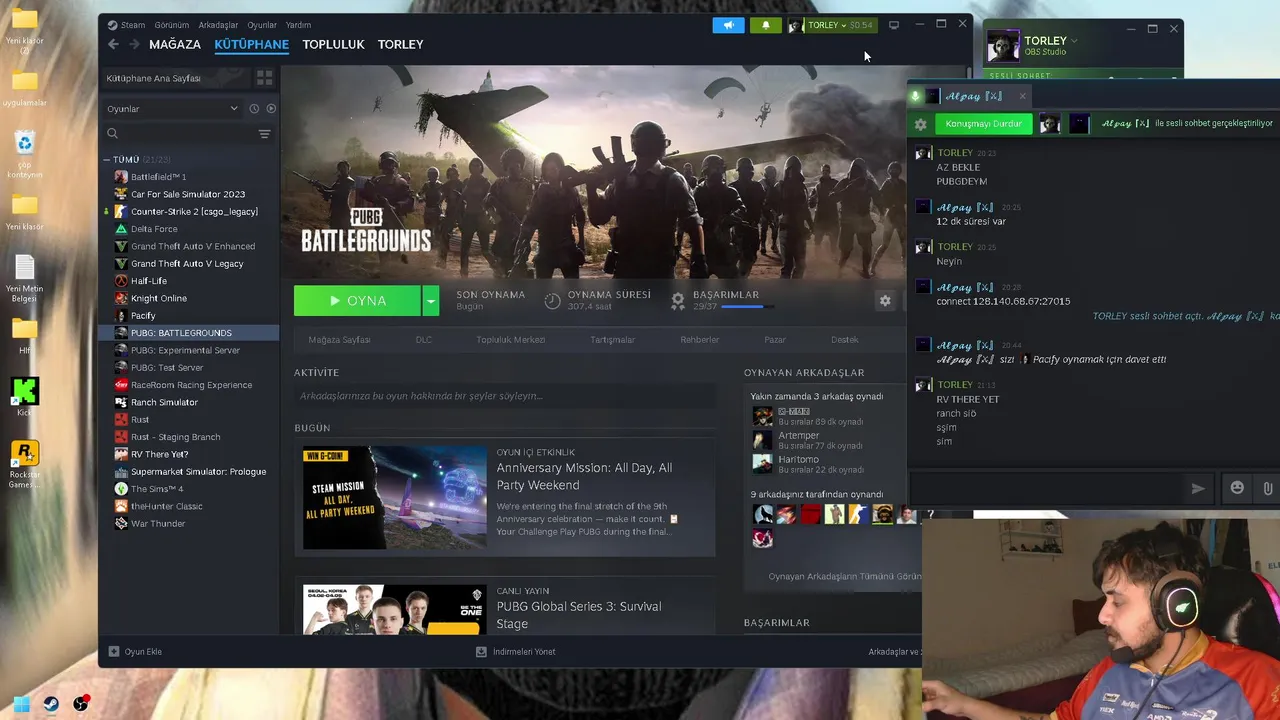This screenshot has width=1280, height=720.
Task: Open Steam from the Windows taskbar
Action: (x=51, y=704)
